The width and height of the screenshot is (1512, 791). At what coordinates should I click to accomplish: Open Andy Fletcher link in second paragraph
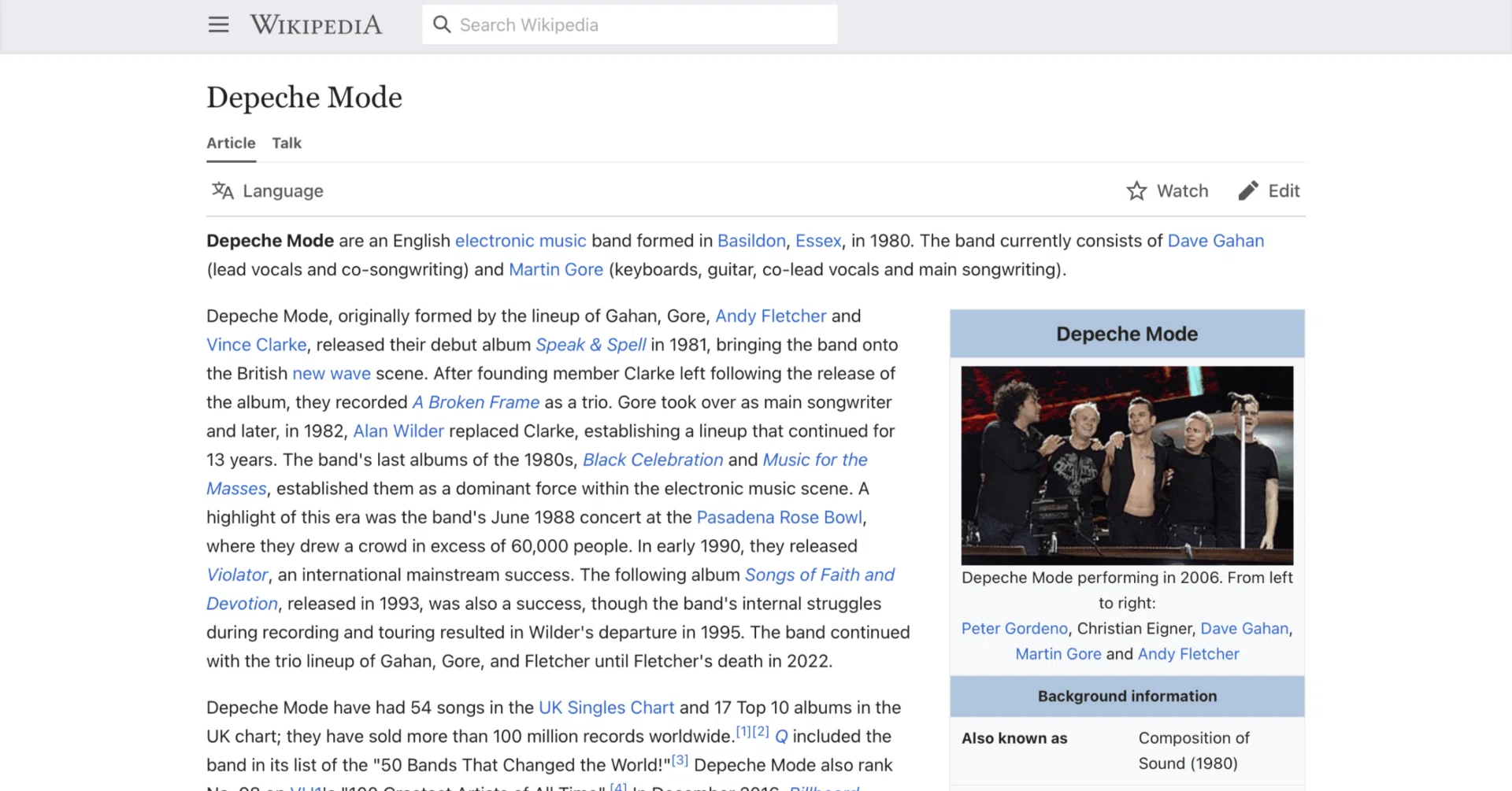point(770,316)
